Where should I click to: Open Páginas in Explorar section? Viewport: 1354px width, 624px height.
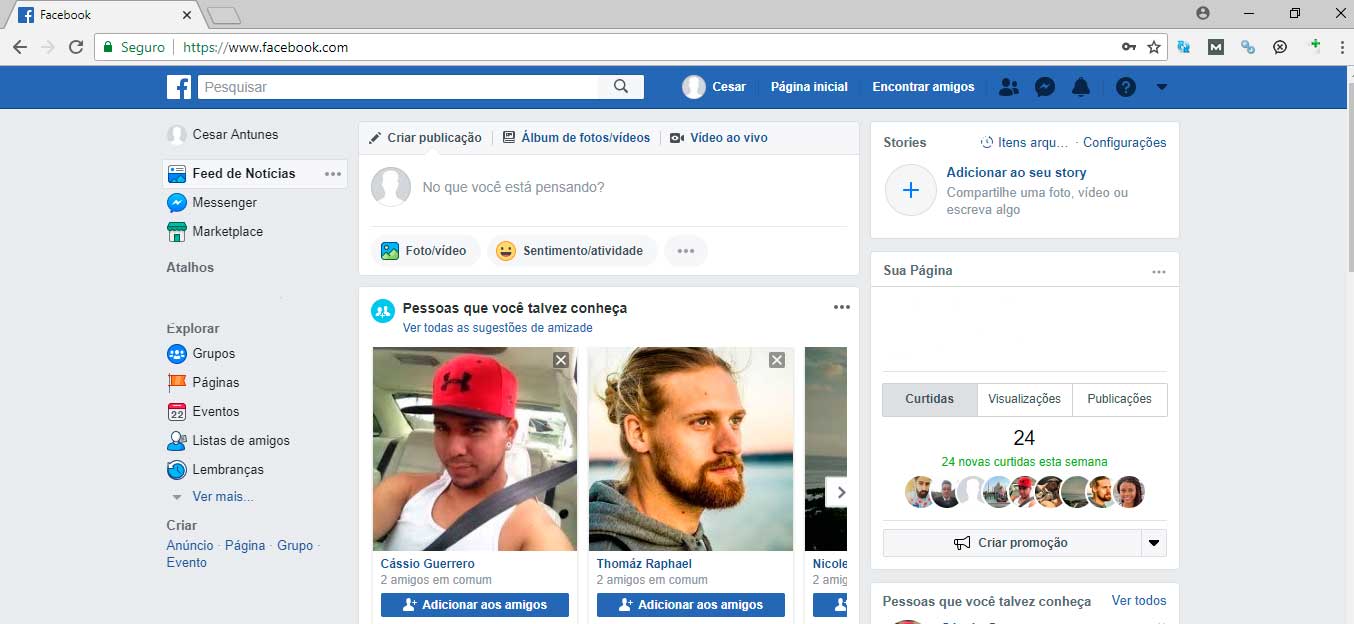point(203,382)
